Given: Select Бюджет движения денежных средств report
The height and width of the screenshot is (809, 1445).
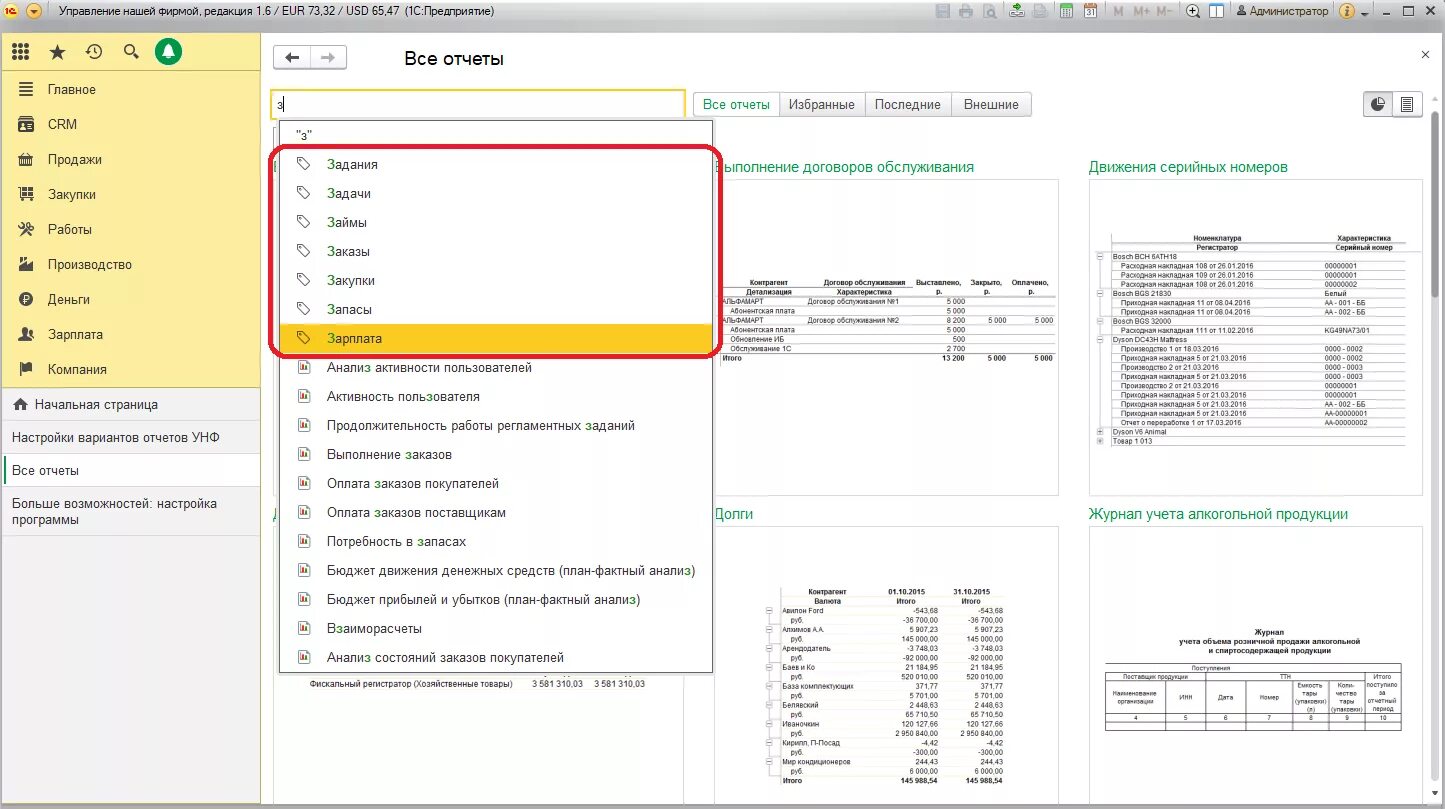Looking at the screenshot, I should tap(496, 570).
